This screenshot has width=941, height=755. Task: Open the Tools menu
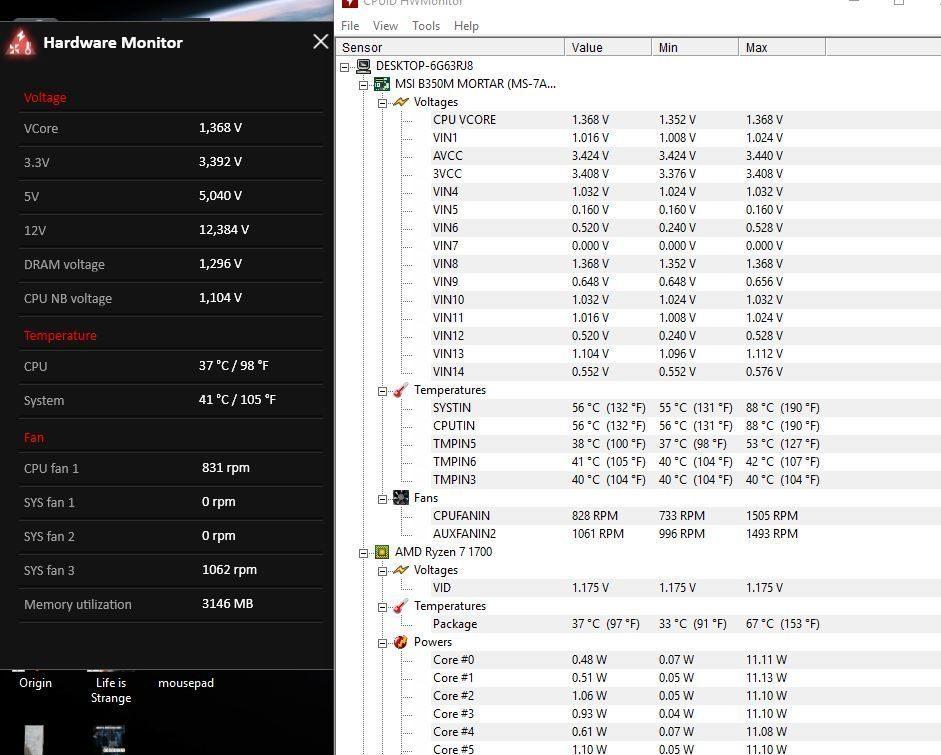425,26
